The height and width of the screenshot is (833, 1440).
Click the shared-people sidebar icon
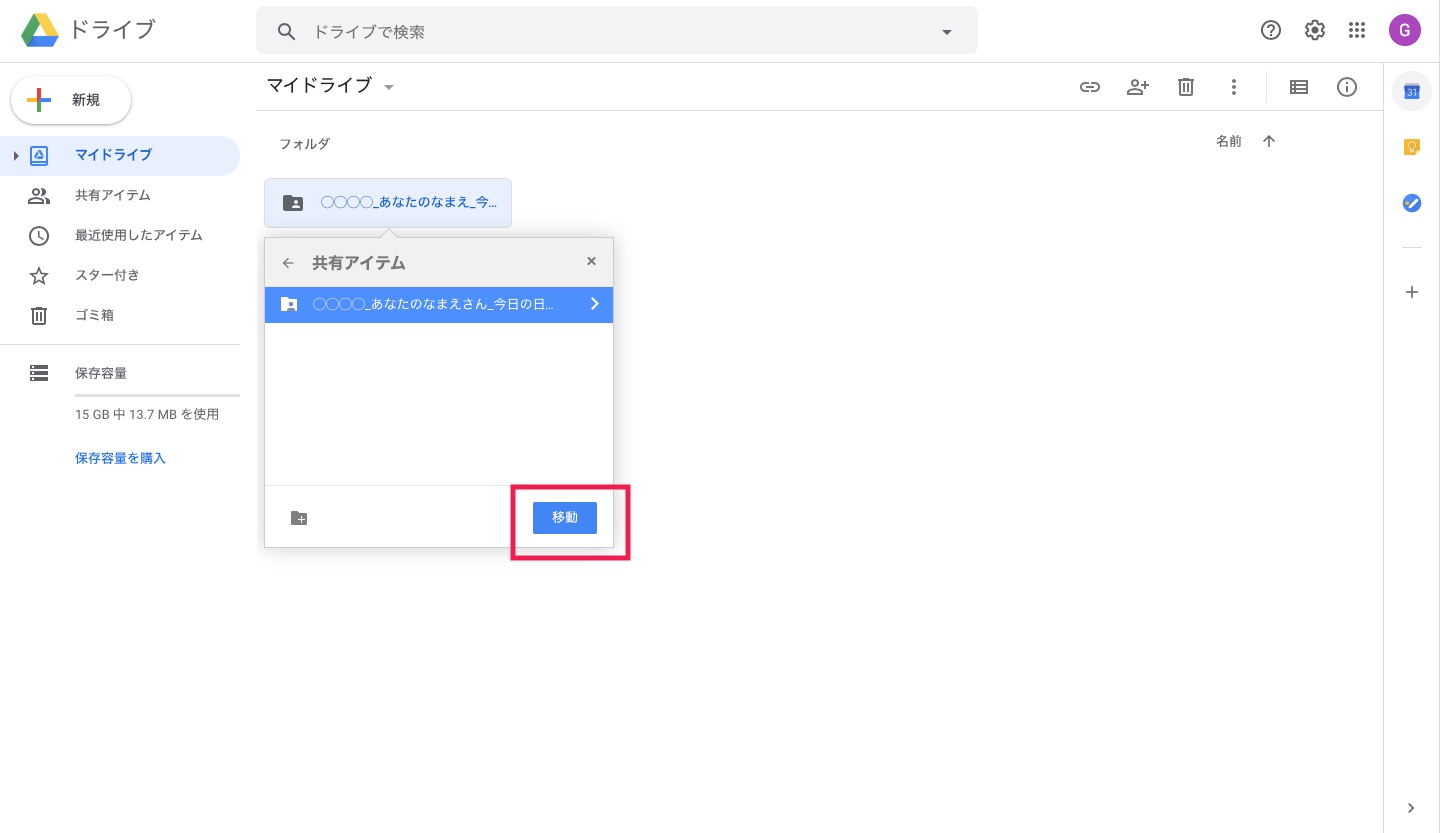39,195
